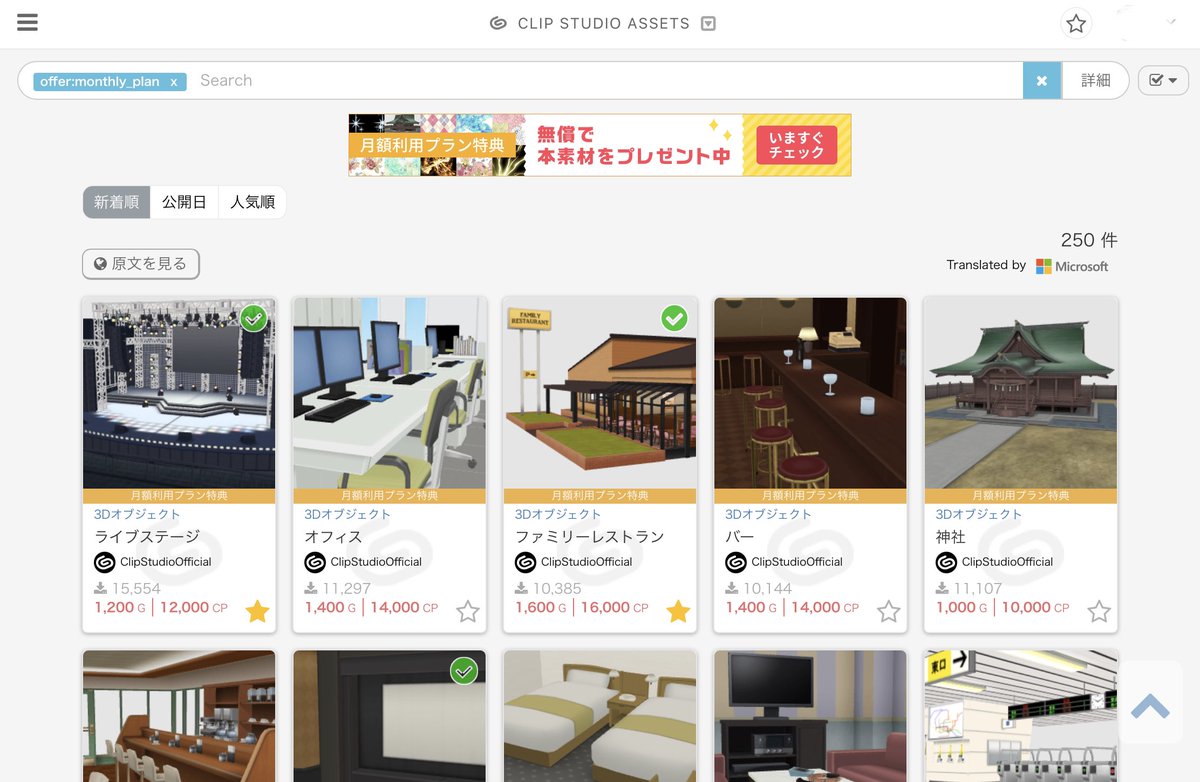The height and width of the screenshot is (782, 1200).
Task: Open favorites via header star icon
Action: 1076,24
